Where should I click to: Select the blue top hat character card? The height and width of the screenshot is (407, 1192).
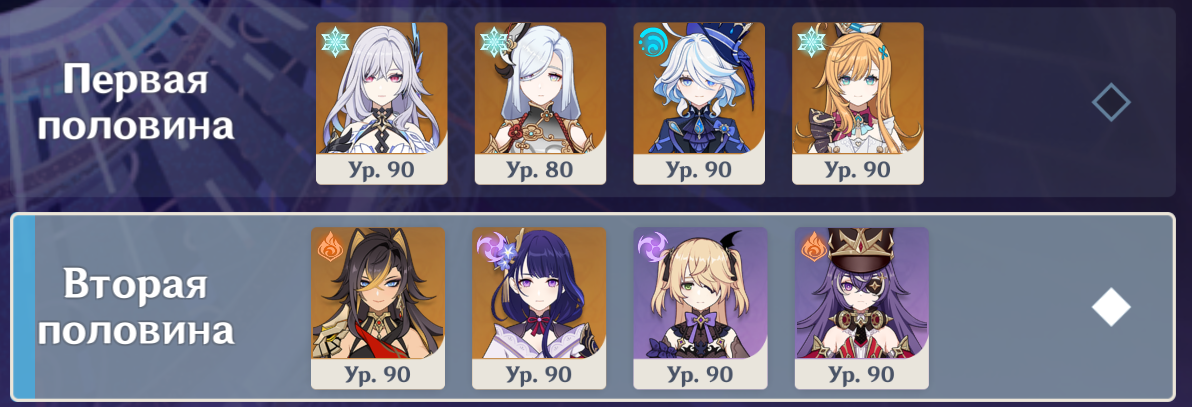[699, 103]
